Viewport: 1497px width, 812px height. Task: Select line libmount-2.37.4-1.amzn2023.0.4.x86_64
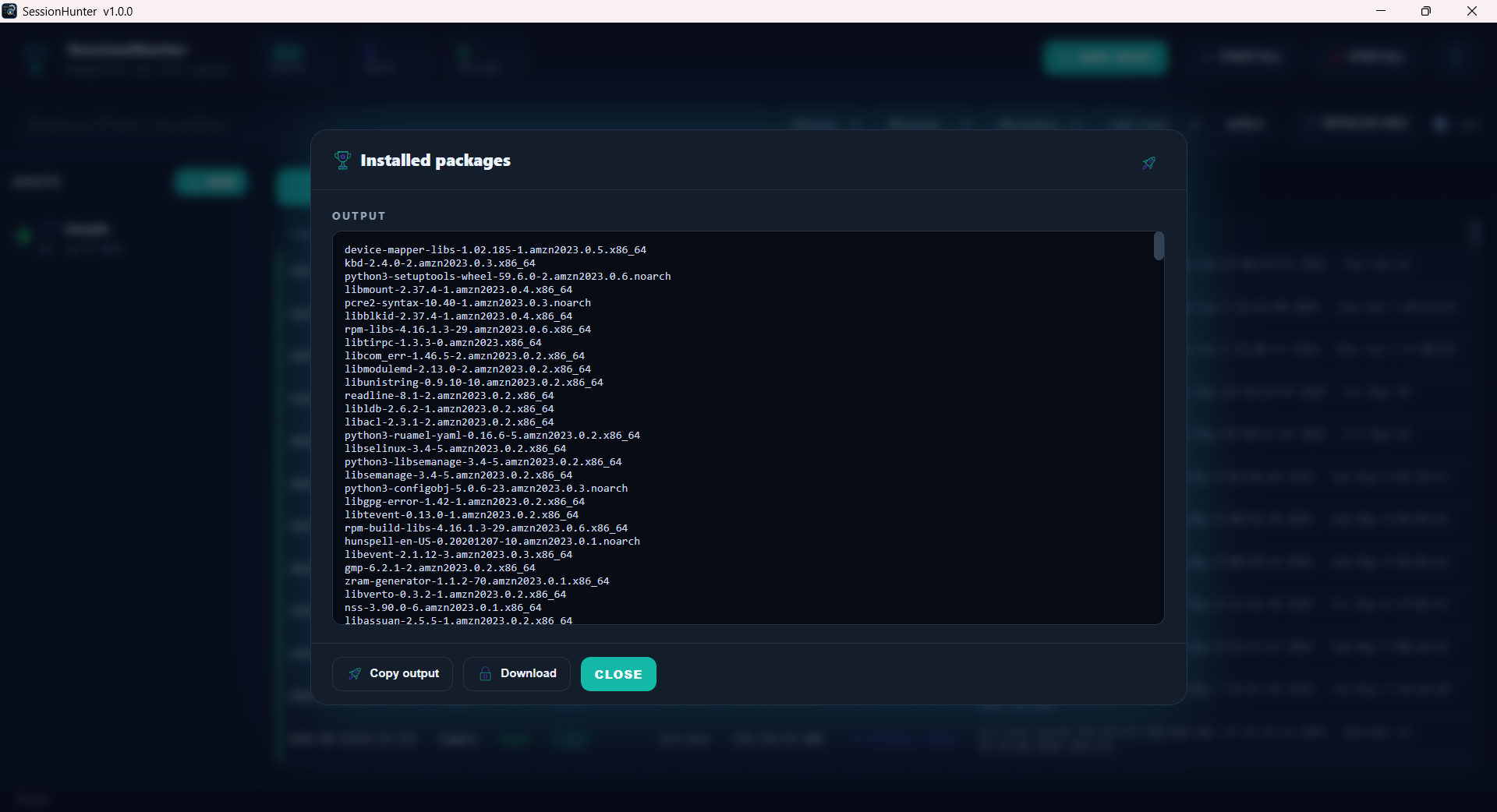click(x=458, y=290)
